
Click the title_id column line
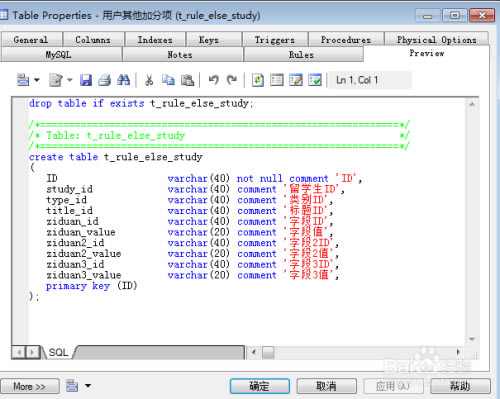[189, 211]
